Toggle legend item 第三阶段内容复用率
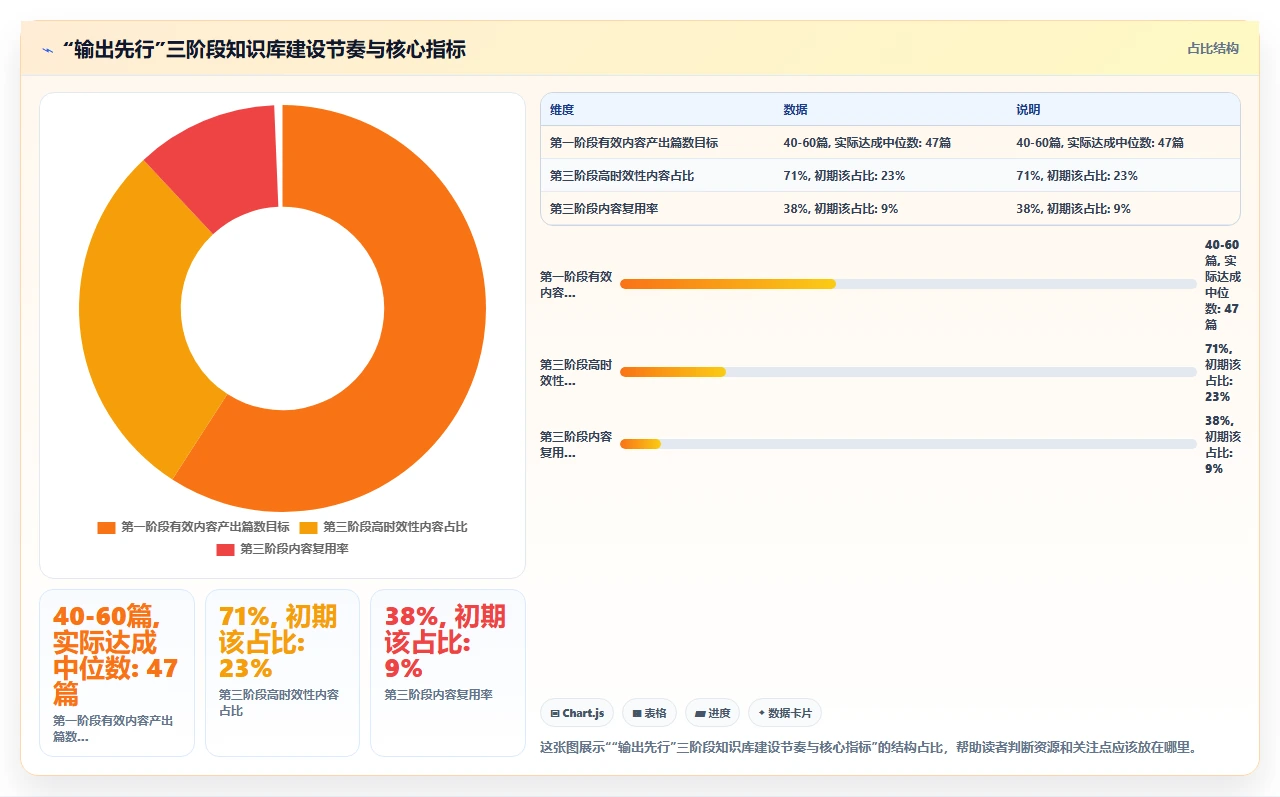The width and height of the screenshot is (1280, 797). tap(282, 549)
